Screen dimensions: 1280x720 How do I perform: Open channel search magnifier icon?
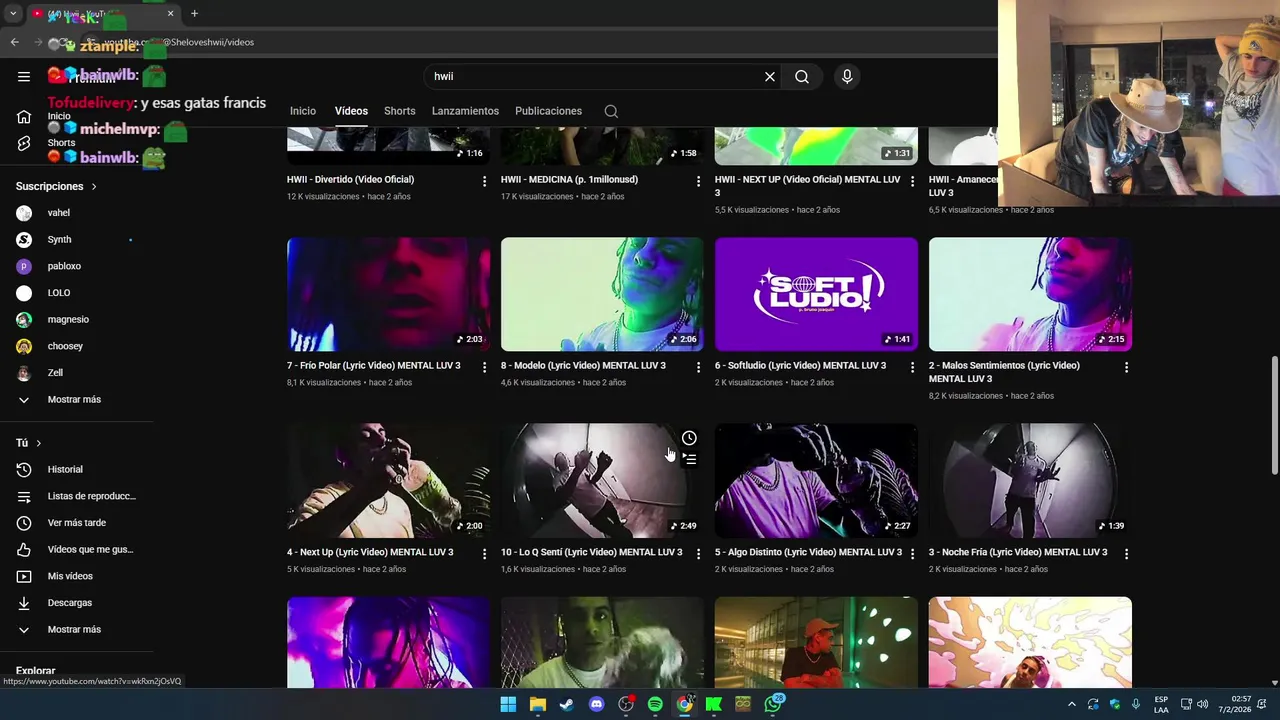click(611, 111)
